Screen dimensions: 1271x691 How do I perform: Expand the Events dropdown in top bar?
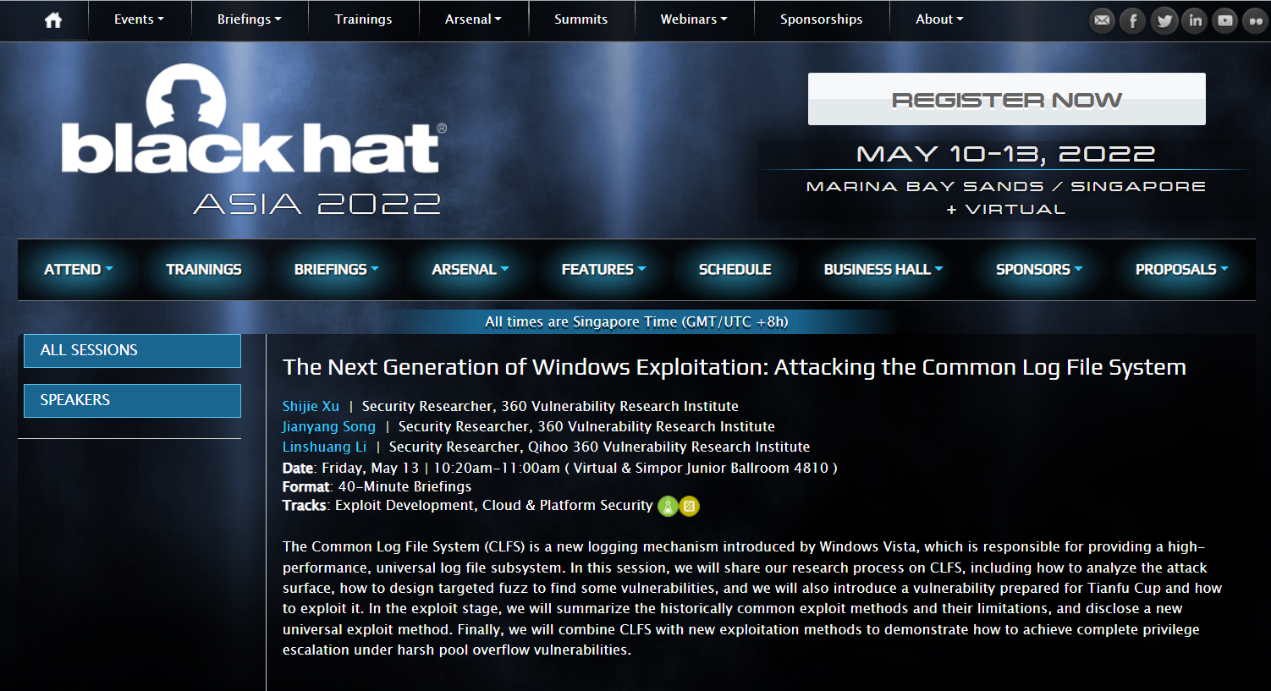[138, 19]
